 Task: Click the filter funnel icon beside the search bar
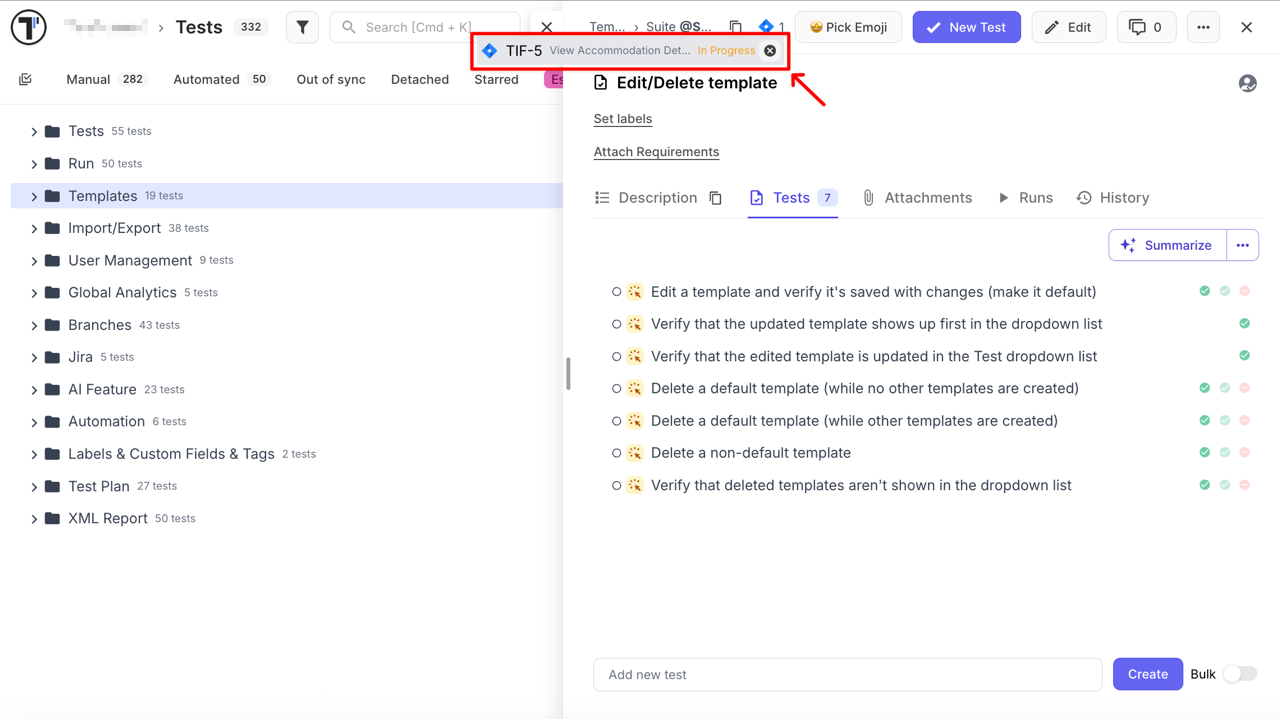click(x=302, y=27)
